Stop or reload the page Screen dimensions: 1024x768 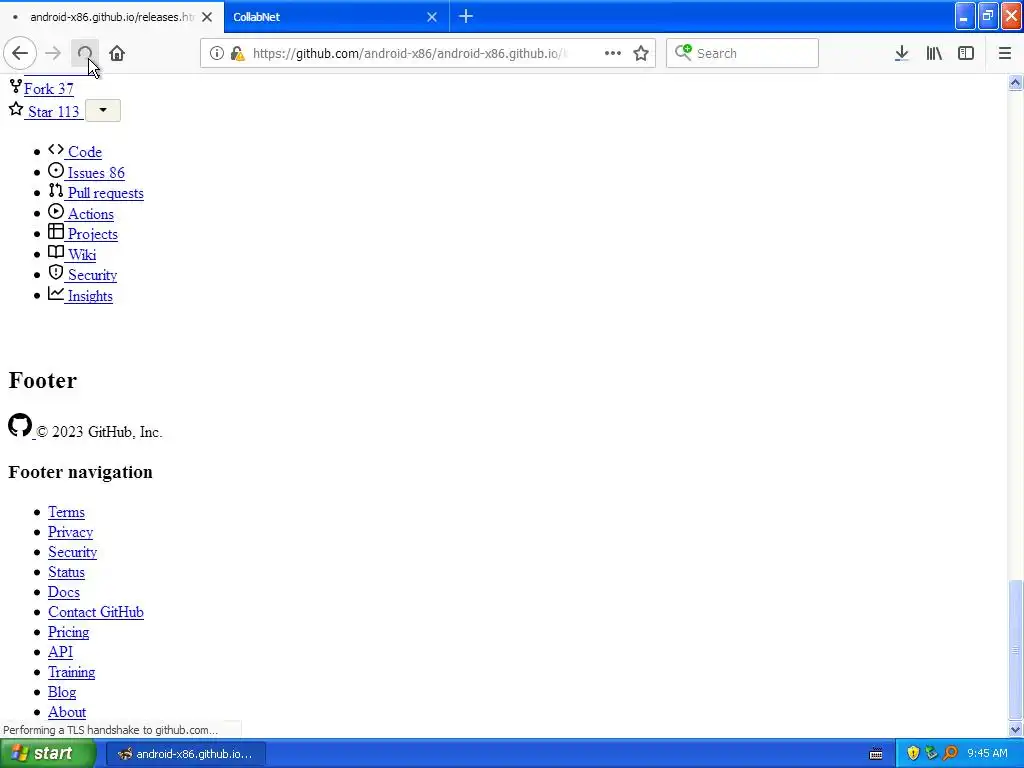coord(85,53)
